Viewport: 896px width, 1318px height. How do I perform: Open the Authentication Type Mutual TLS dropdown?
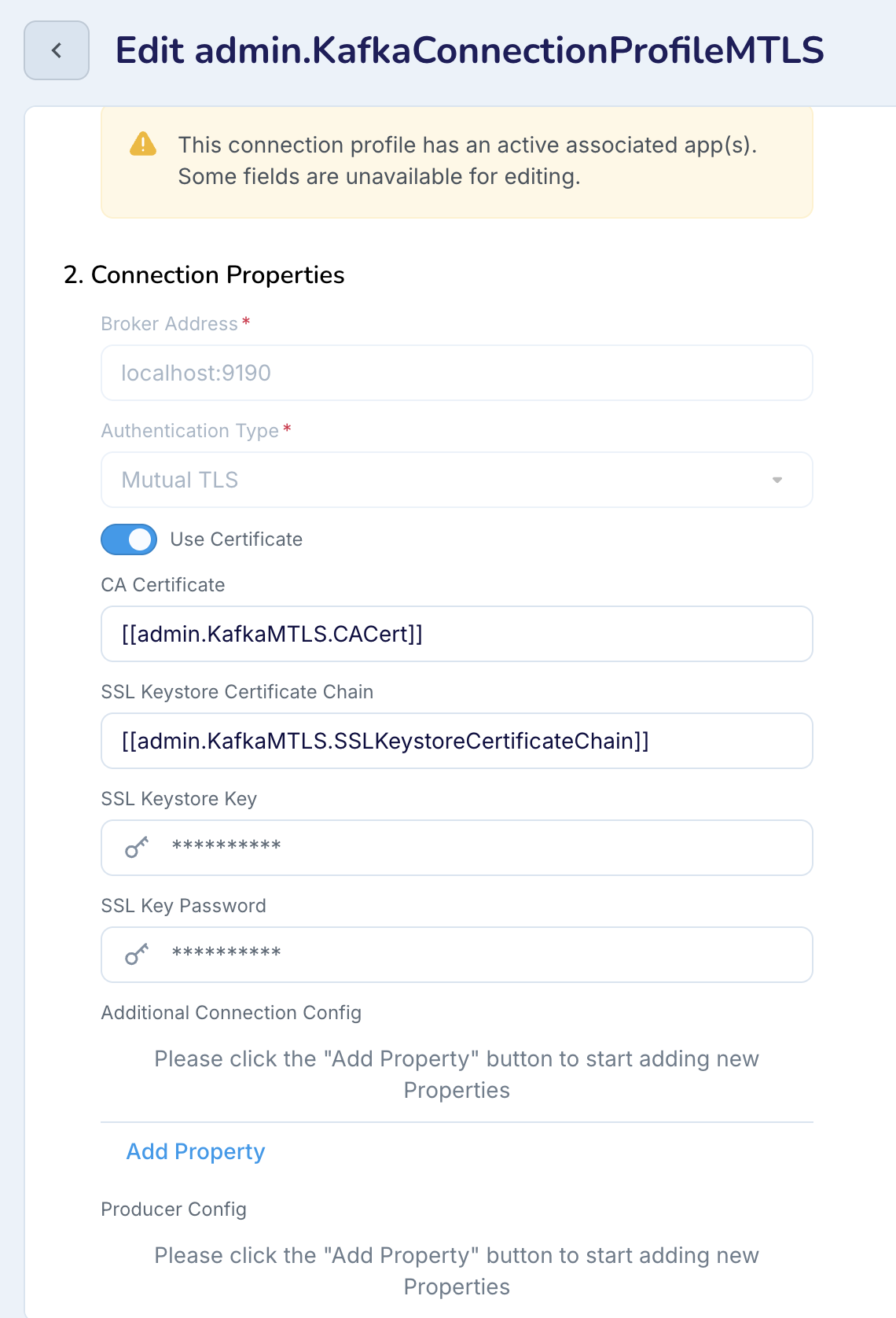pyautogui.click(x=456, y=480)
